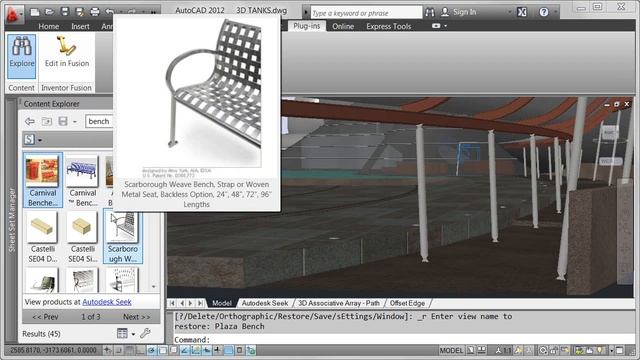Toggle Polar Tracking in status bar

point(151,350)
